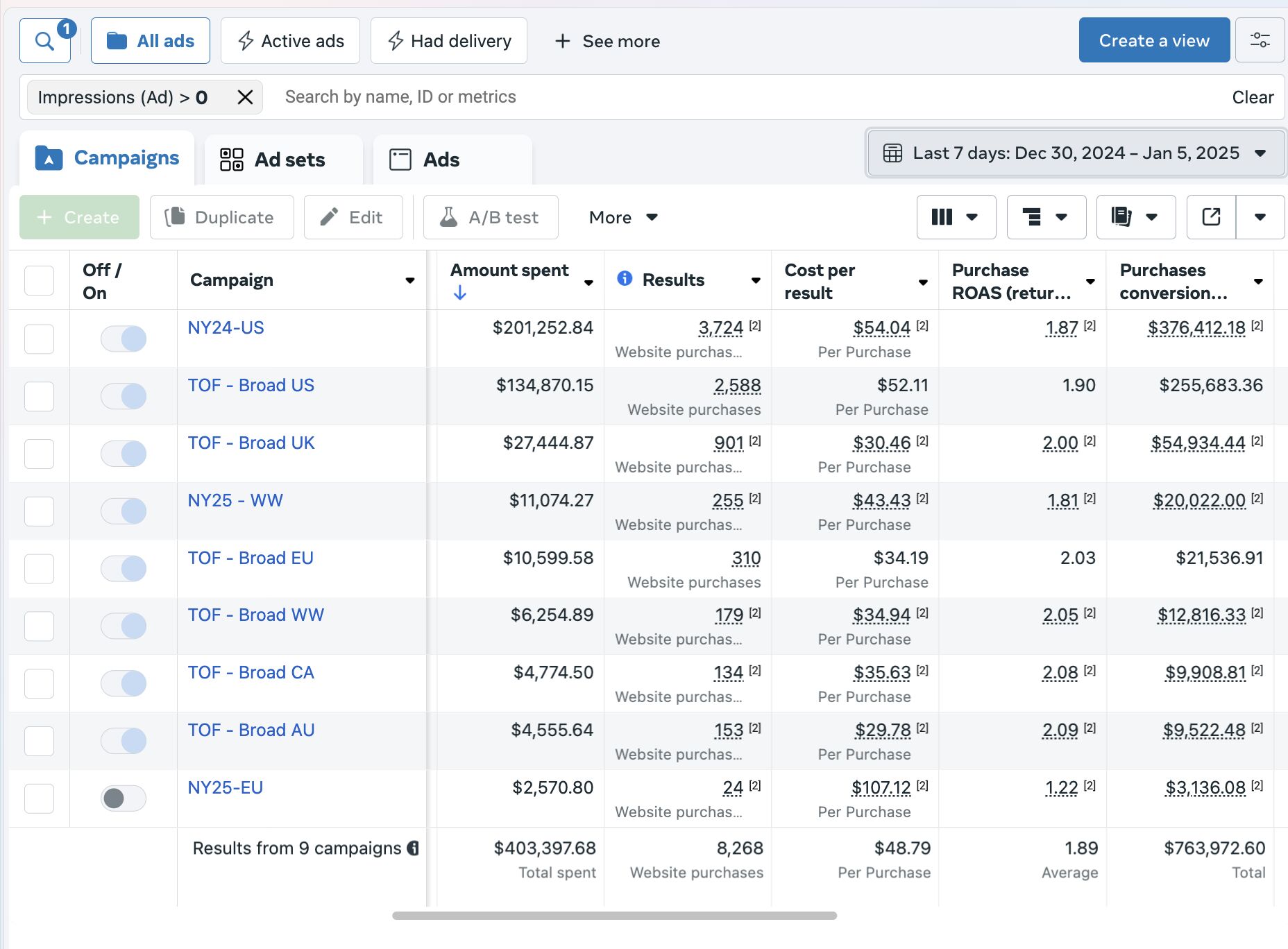Screen dimensions: 1288x949
Task: Open Amount spent column dropdown arrow
Action: [588, 282]
